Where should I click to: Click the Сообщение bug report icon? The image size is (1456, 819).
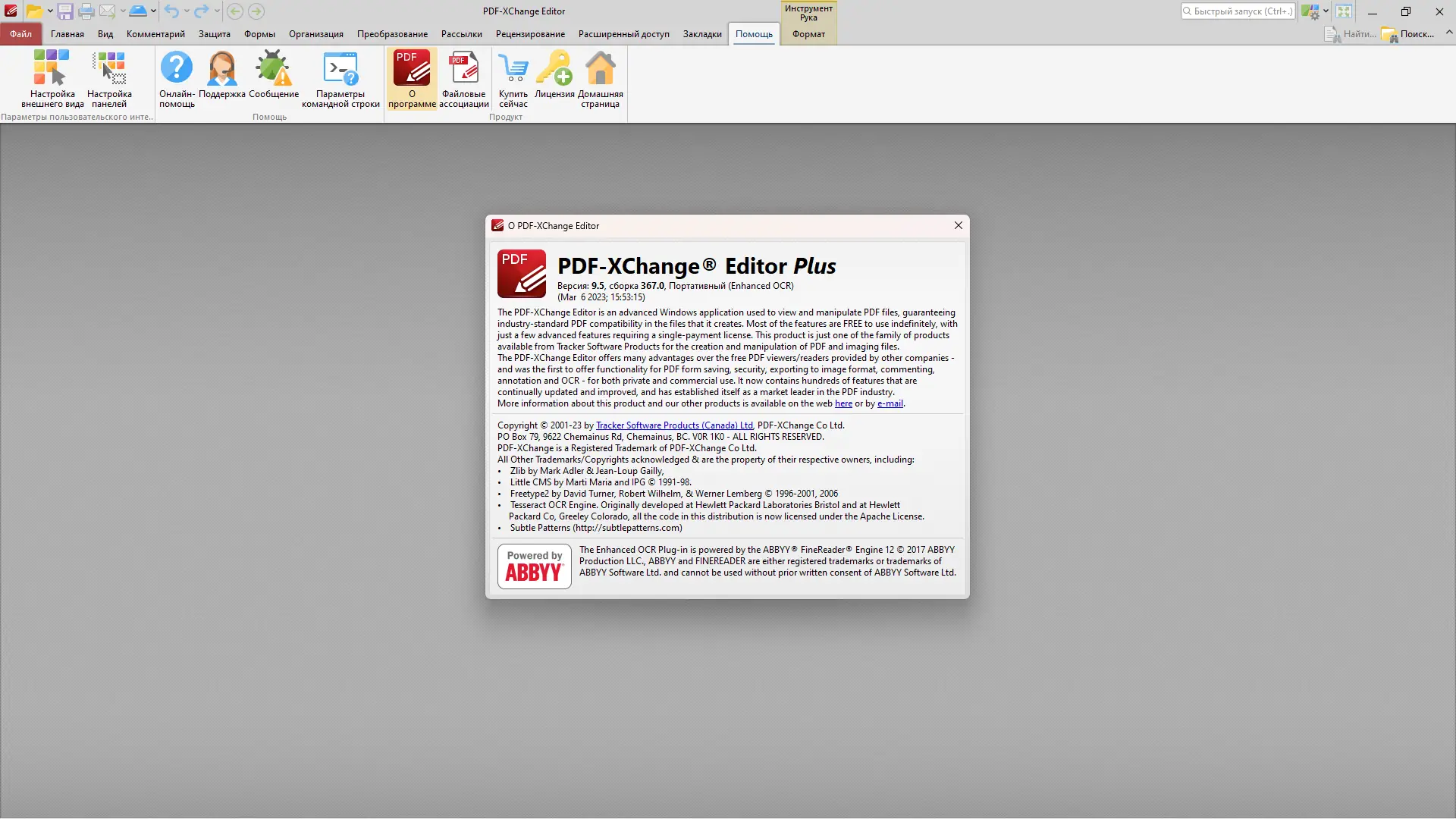coord(273,68)
